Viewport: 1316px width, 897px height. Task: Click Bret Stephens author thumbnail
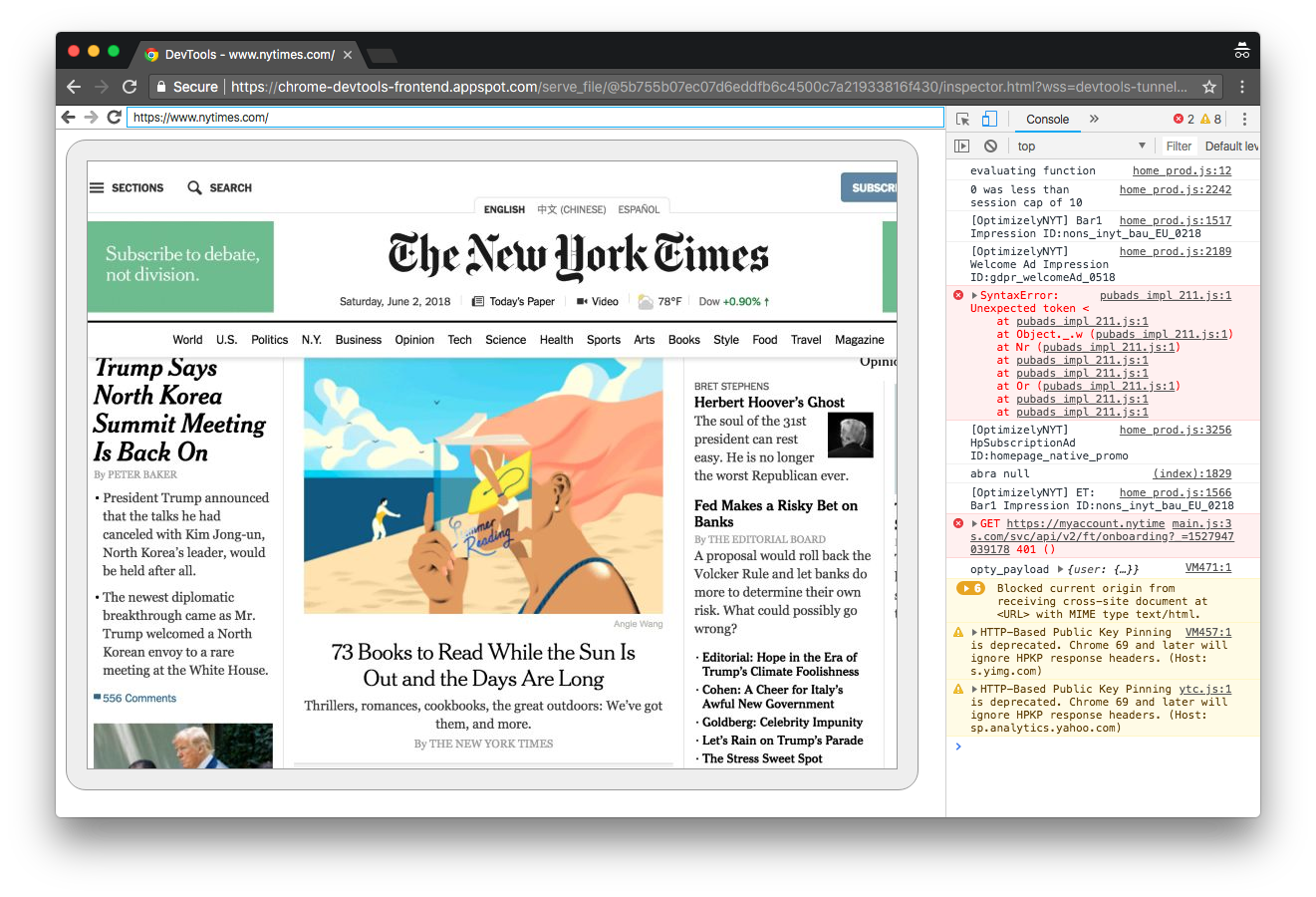[x=851, y=435]
